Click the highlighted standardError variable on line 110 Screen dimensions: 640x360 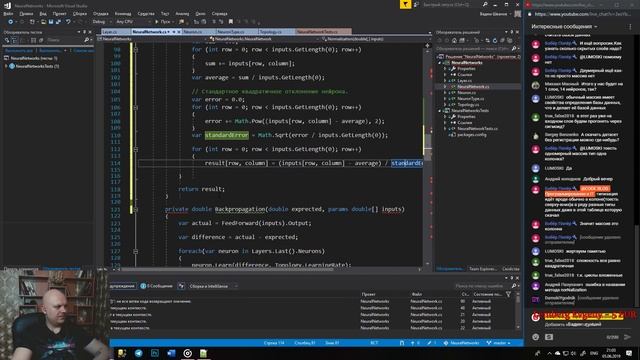point(227,135)
